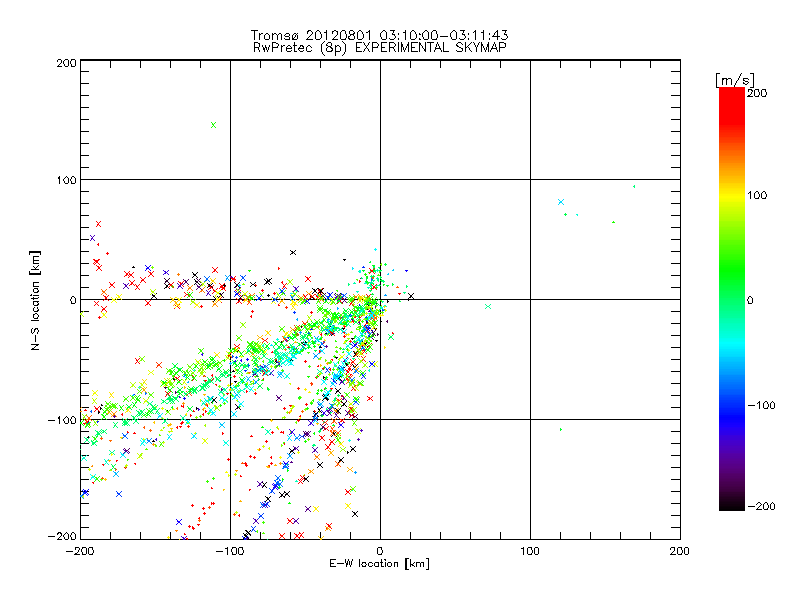Click the cyan cross marker near E-W 120, N-S 80

[561, 202]
